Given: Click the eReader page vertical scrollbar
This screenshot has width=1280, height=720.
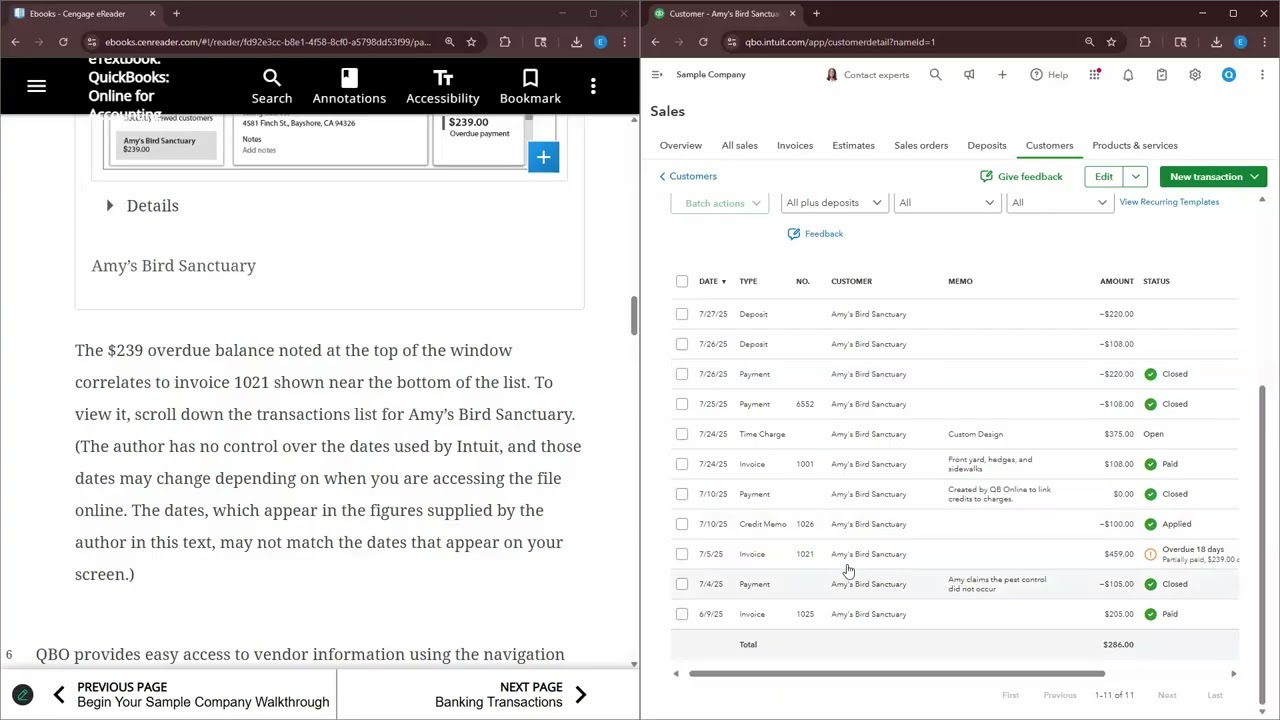Looking at the screenshot, I should coord(633,316).
